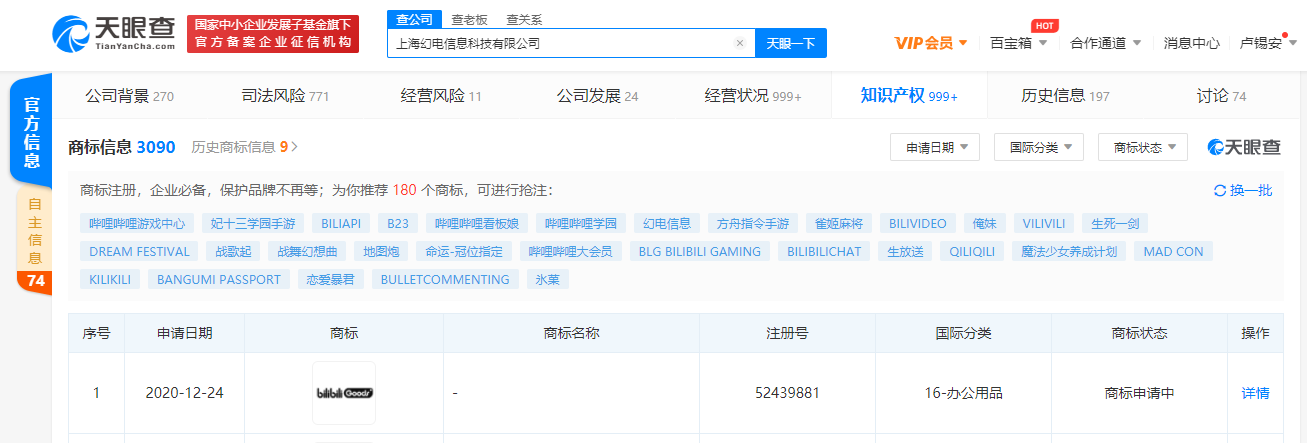1307x443 pixels.
Task: Click the 天眼查 logo beside filters
Action: tap(1244, 147)
